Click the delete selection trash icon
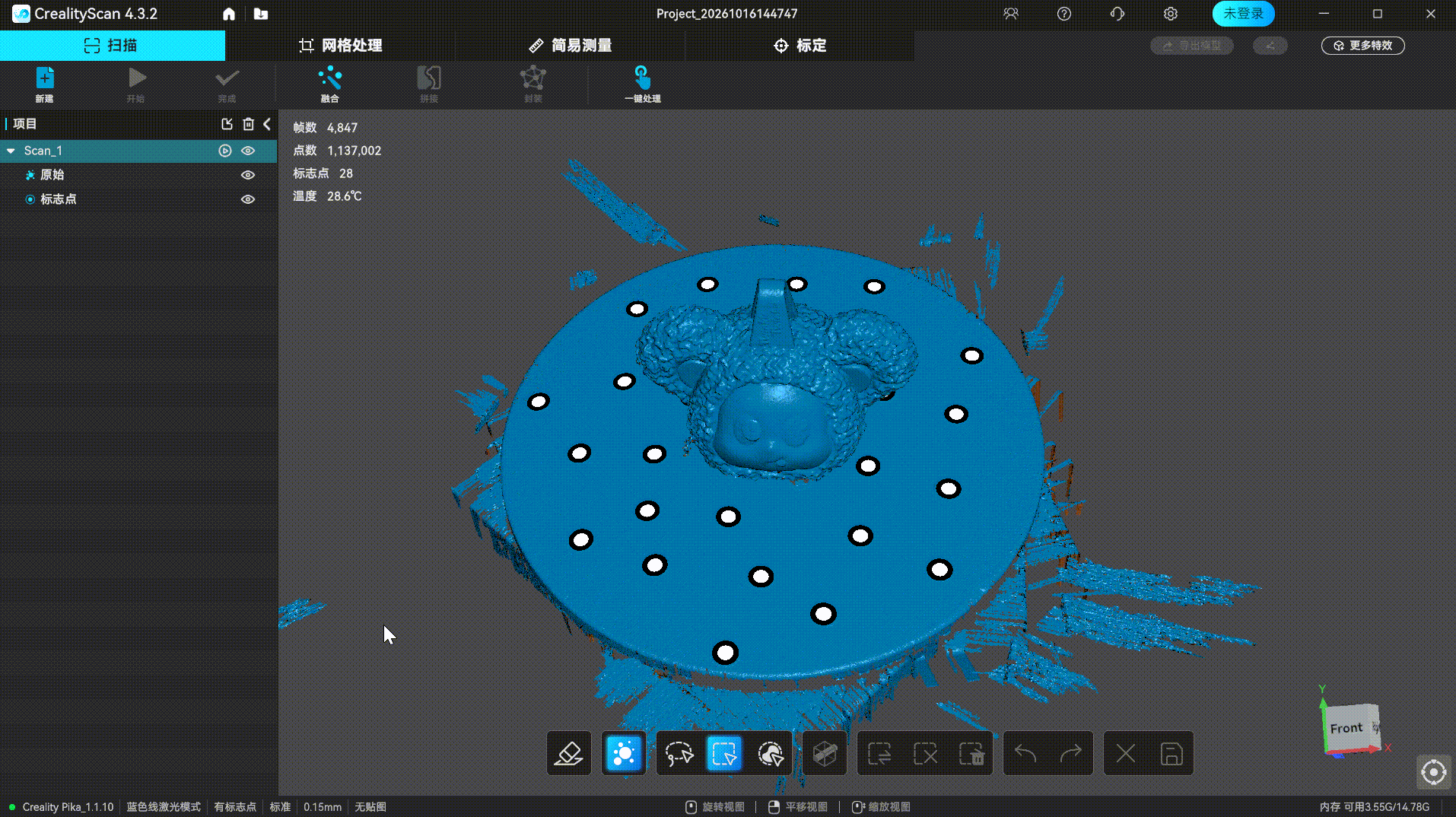Image resolution: width=1456 pixels, height=817 pixels. click(x=971, y=754)
